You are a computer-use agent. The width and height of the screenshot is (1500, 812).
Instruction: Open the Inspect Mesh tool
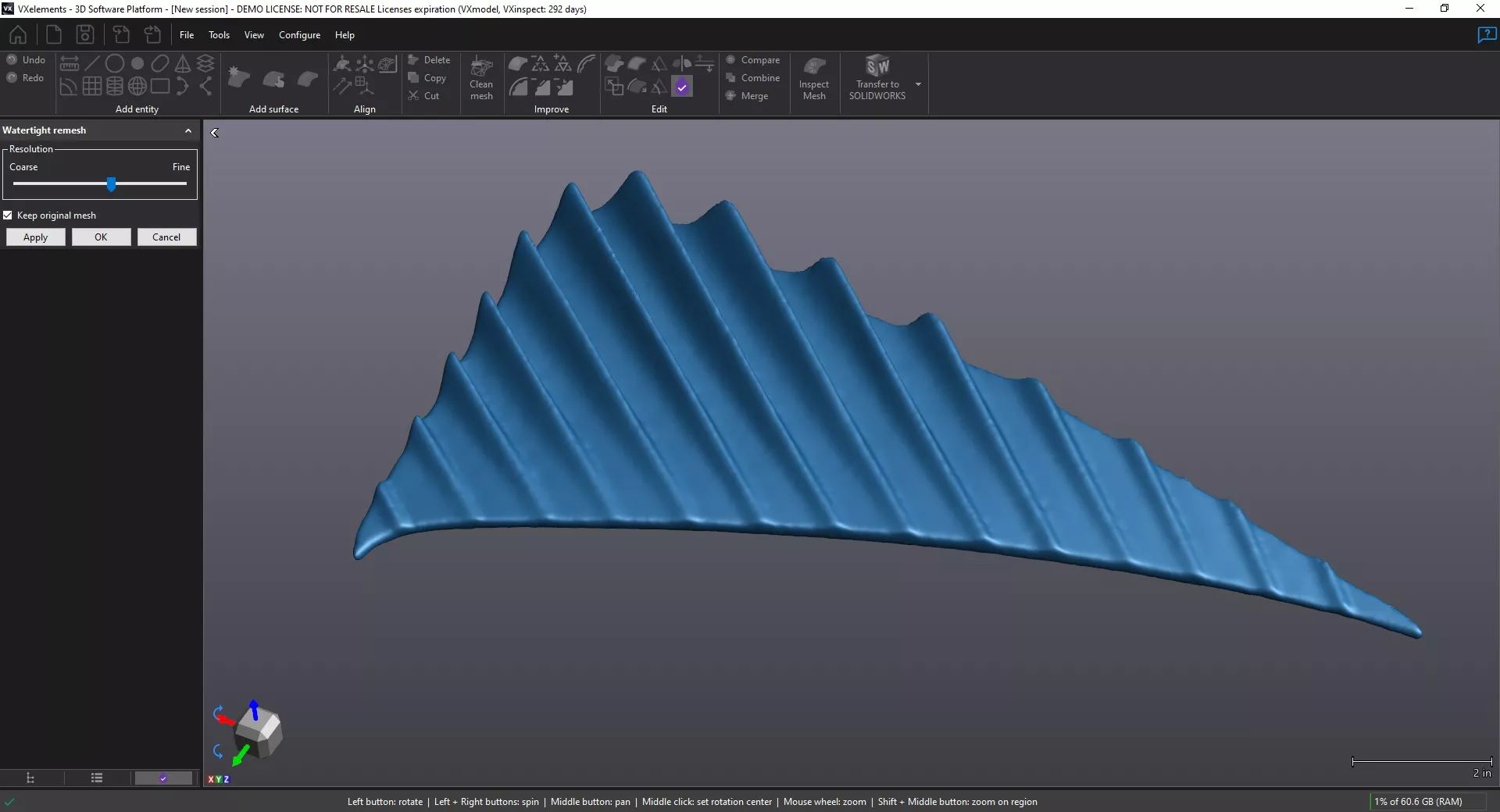click(814, 78)
